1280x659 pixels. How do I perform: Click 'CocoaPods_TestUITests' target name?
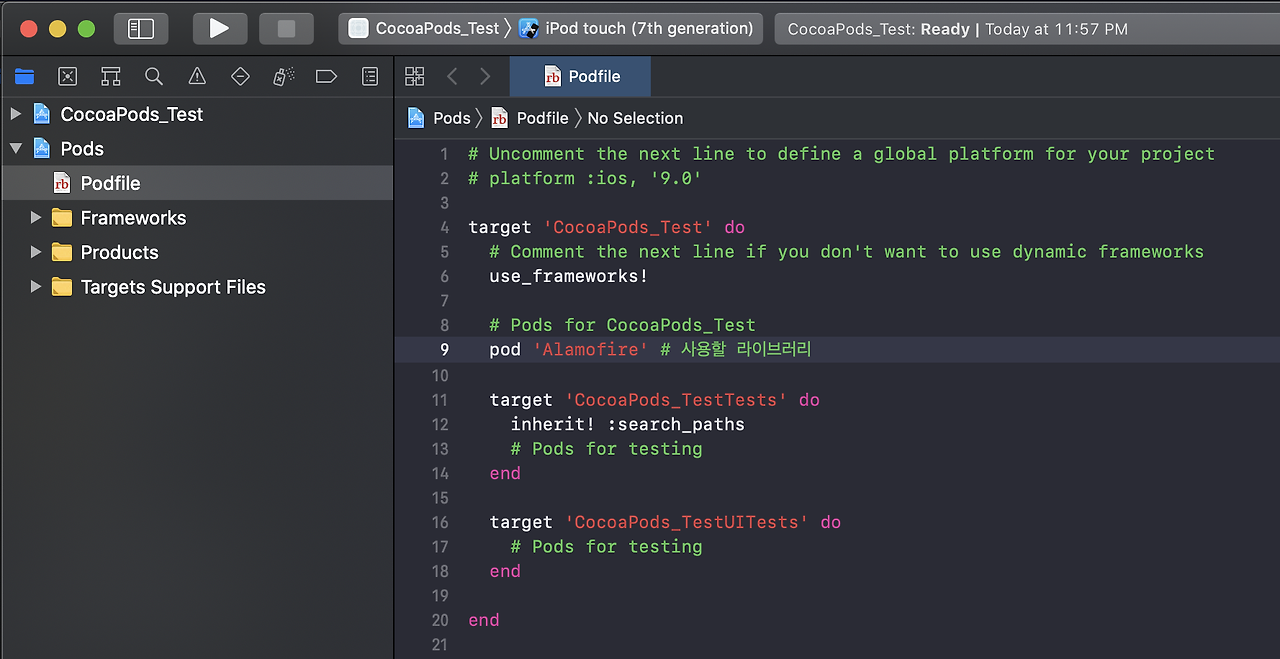(x=686, y=522)
